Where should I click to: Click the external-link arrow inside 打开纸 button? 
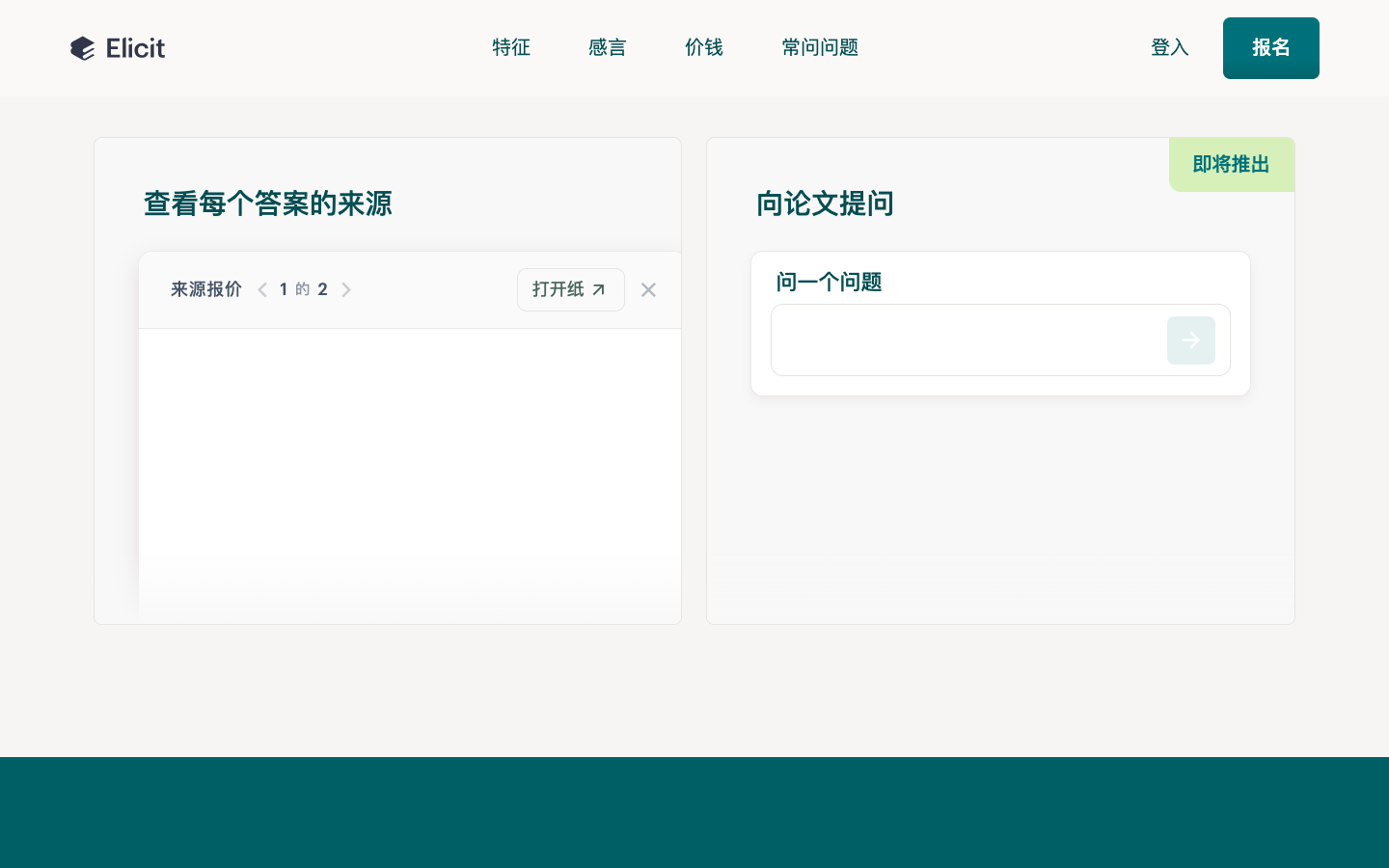point(599,289)
